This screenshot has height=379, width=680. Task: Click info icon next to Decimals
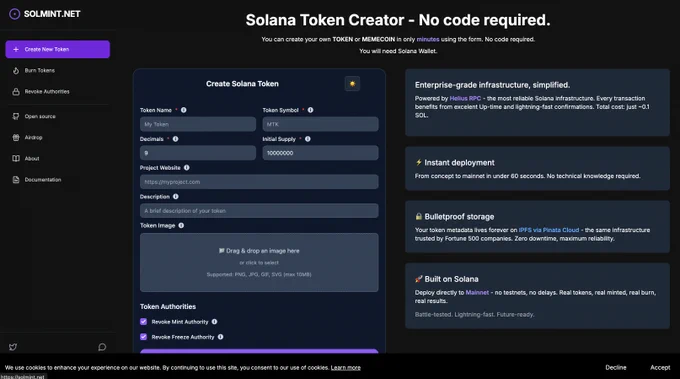coord(176,139)
